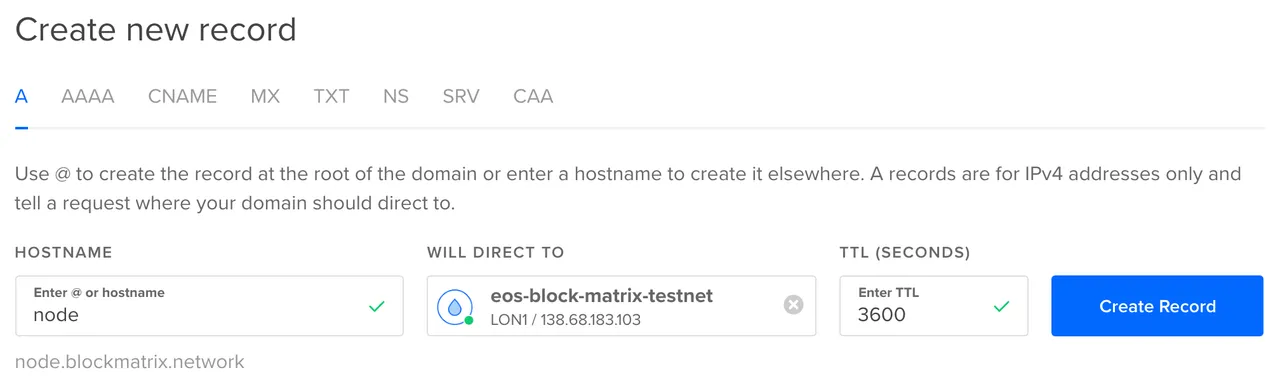Click the LON1 / 138.68.183.103 address text

[x=566, y=320]
